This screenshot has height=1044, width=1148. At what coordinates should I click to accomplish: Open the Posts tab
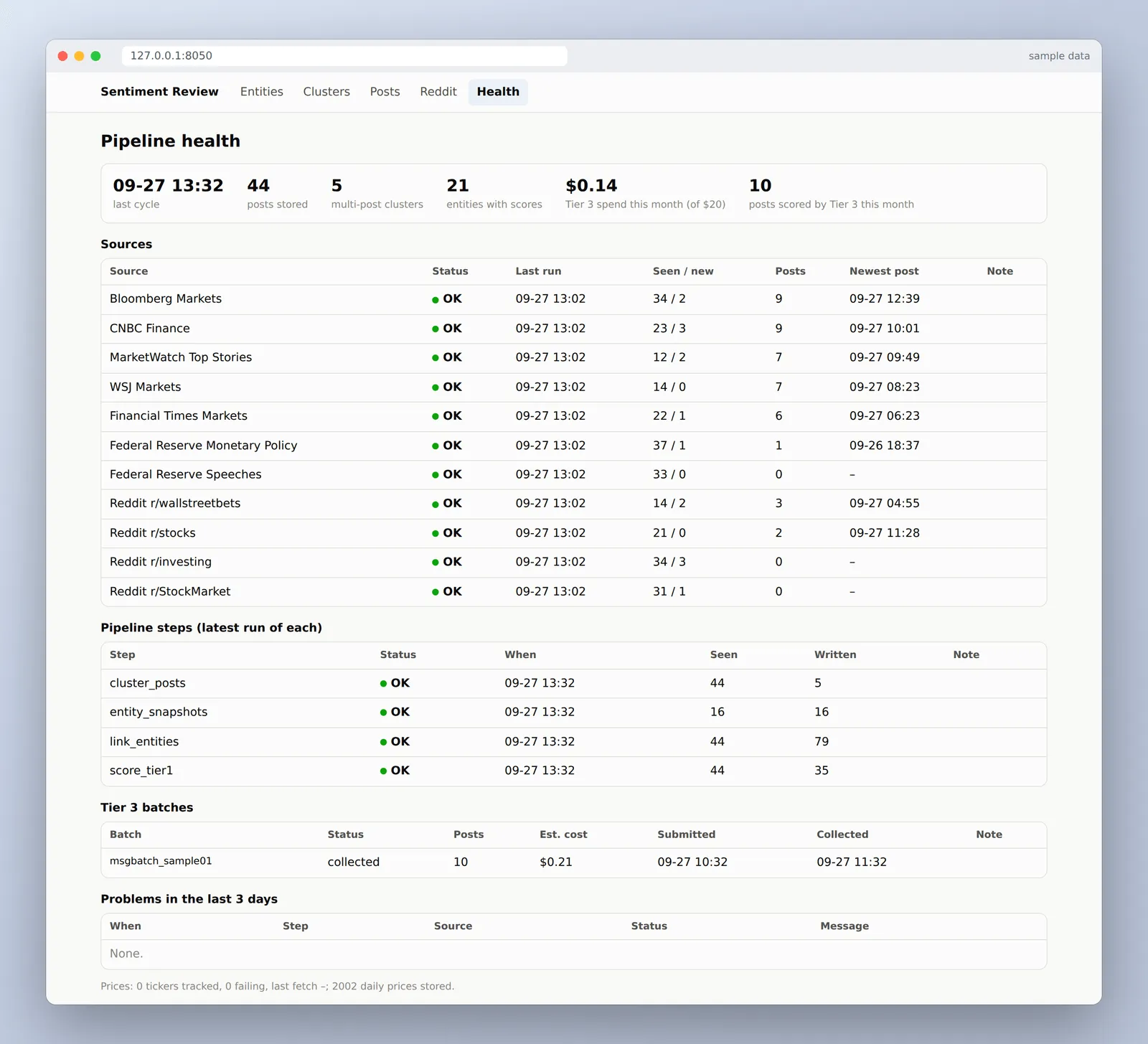point(385,92)
